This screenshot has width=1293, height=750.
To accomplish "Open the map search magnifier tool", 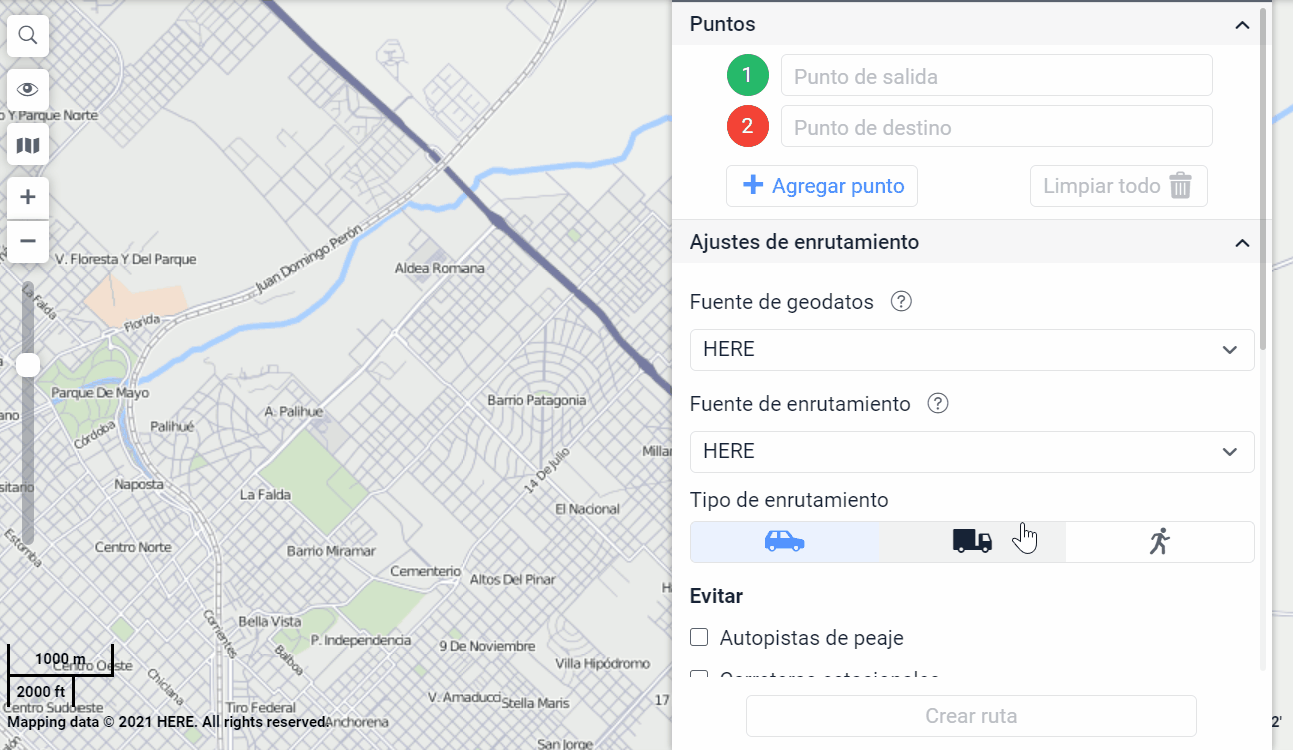I will [x=28, y=36].
